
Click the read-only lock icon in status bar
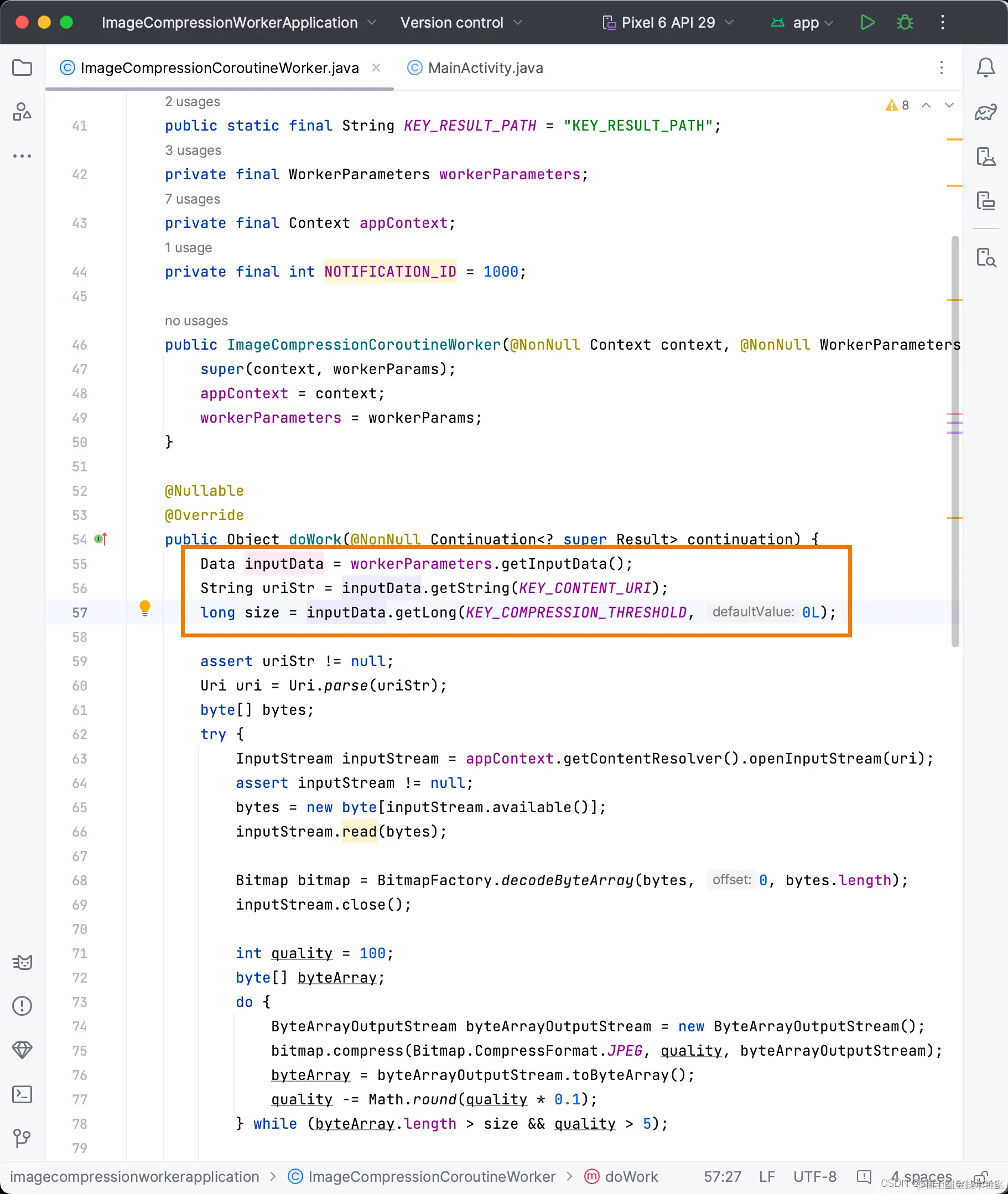980,1176
